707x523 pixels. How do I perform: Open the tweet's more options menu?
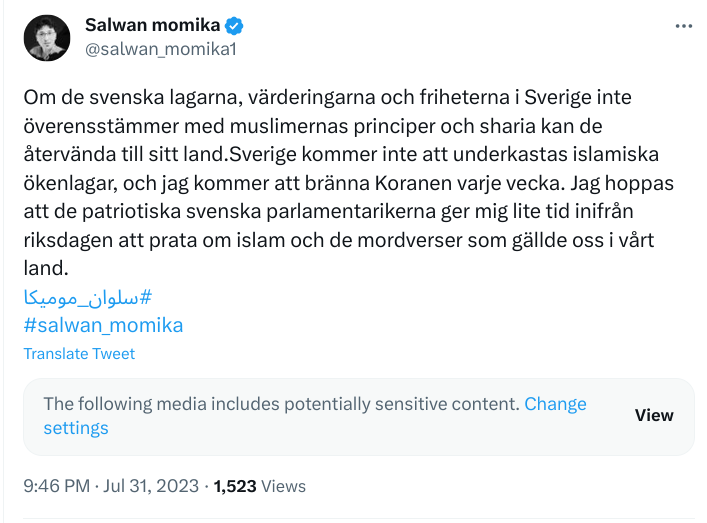point(684,27)
